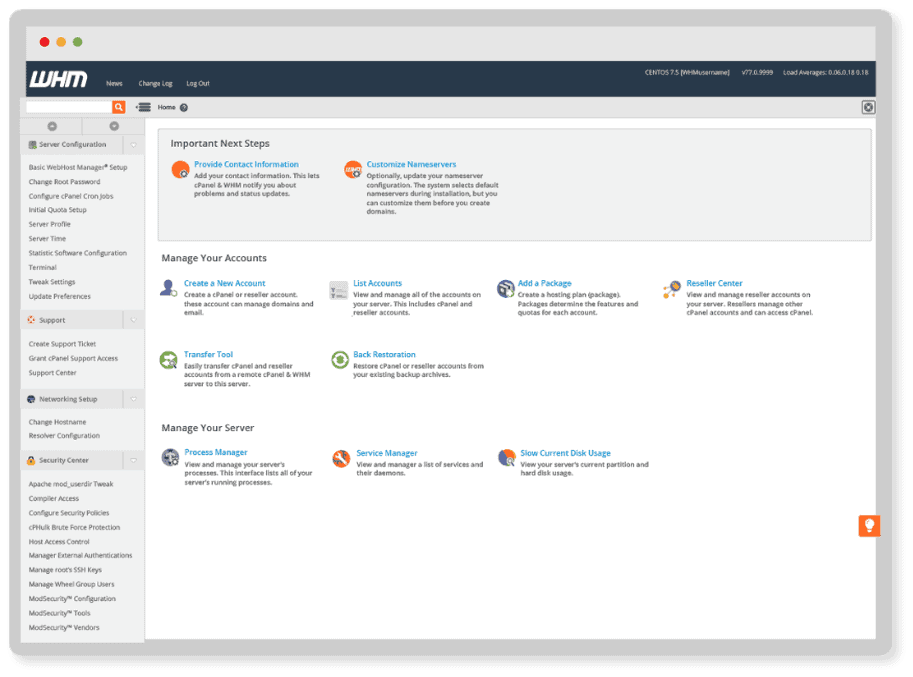913x677 pixels.
Task: Click the WHM search input field
Action: 68,107
